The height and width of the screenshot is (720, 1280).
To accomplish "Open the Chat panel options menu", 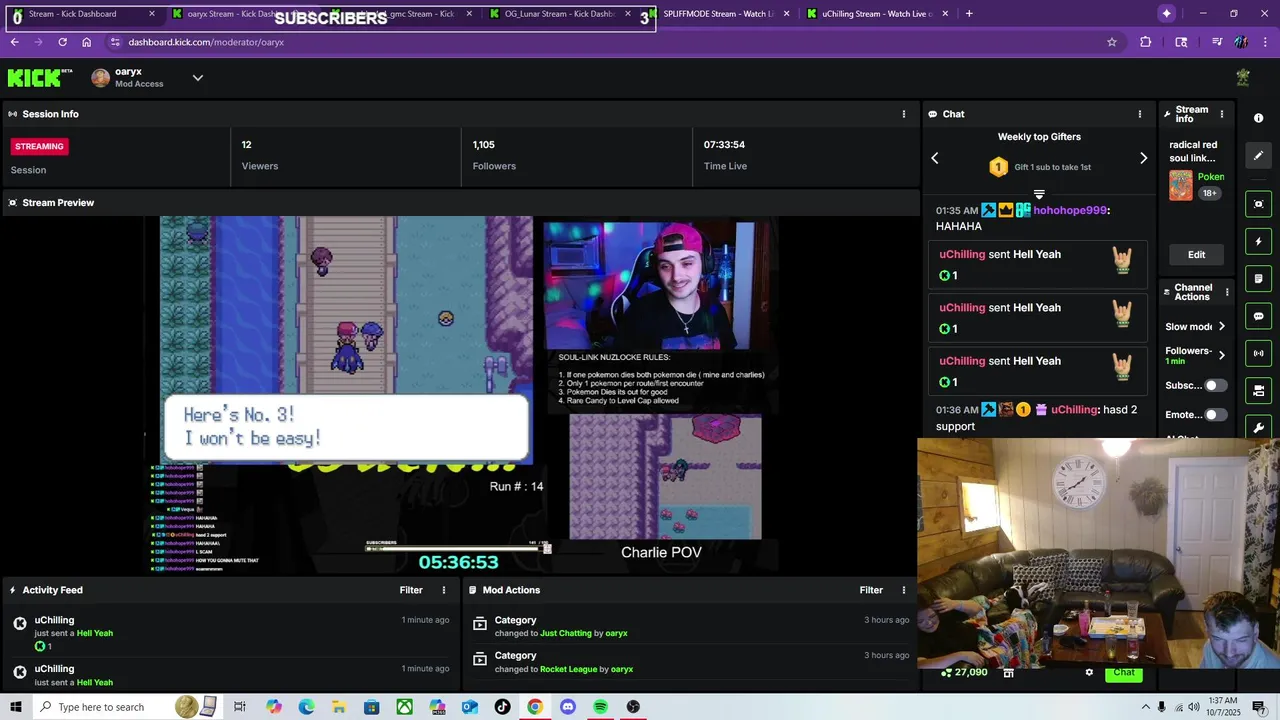I will pos(1139,114).
